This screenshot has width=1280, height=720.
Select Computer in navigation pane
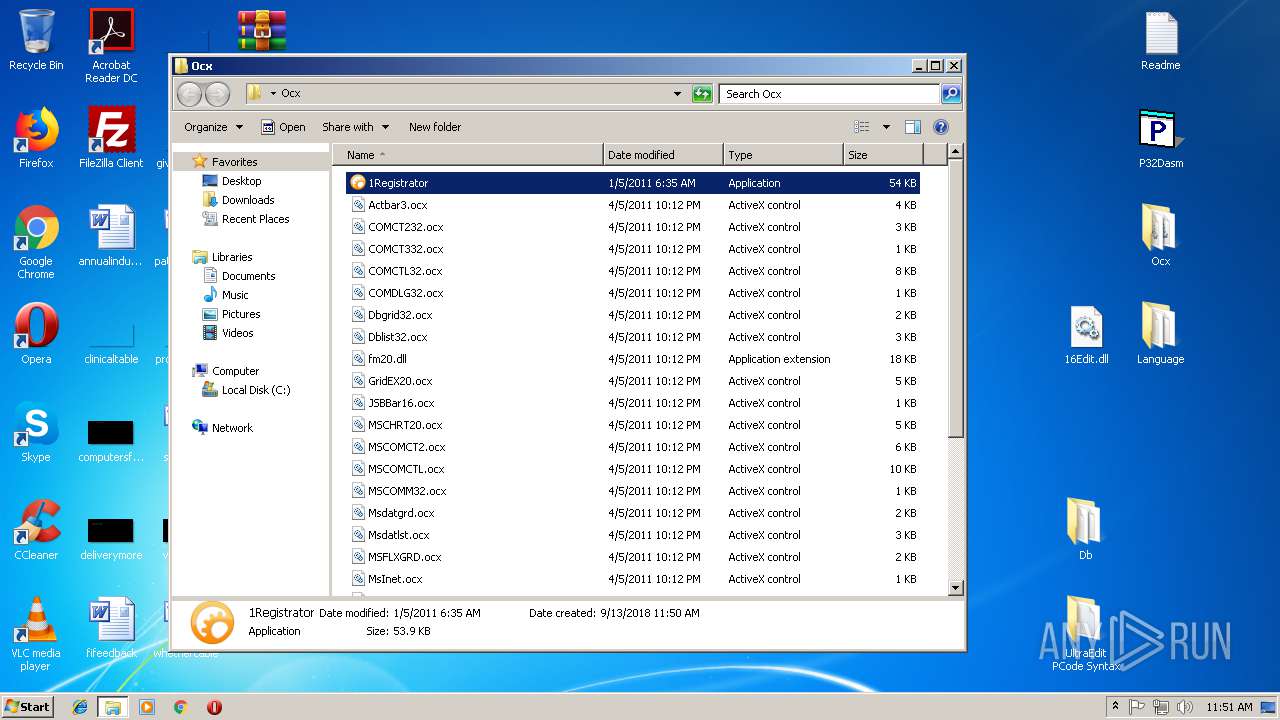(x=235, y=371)
